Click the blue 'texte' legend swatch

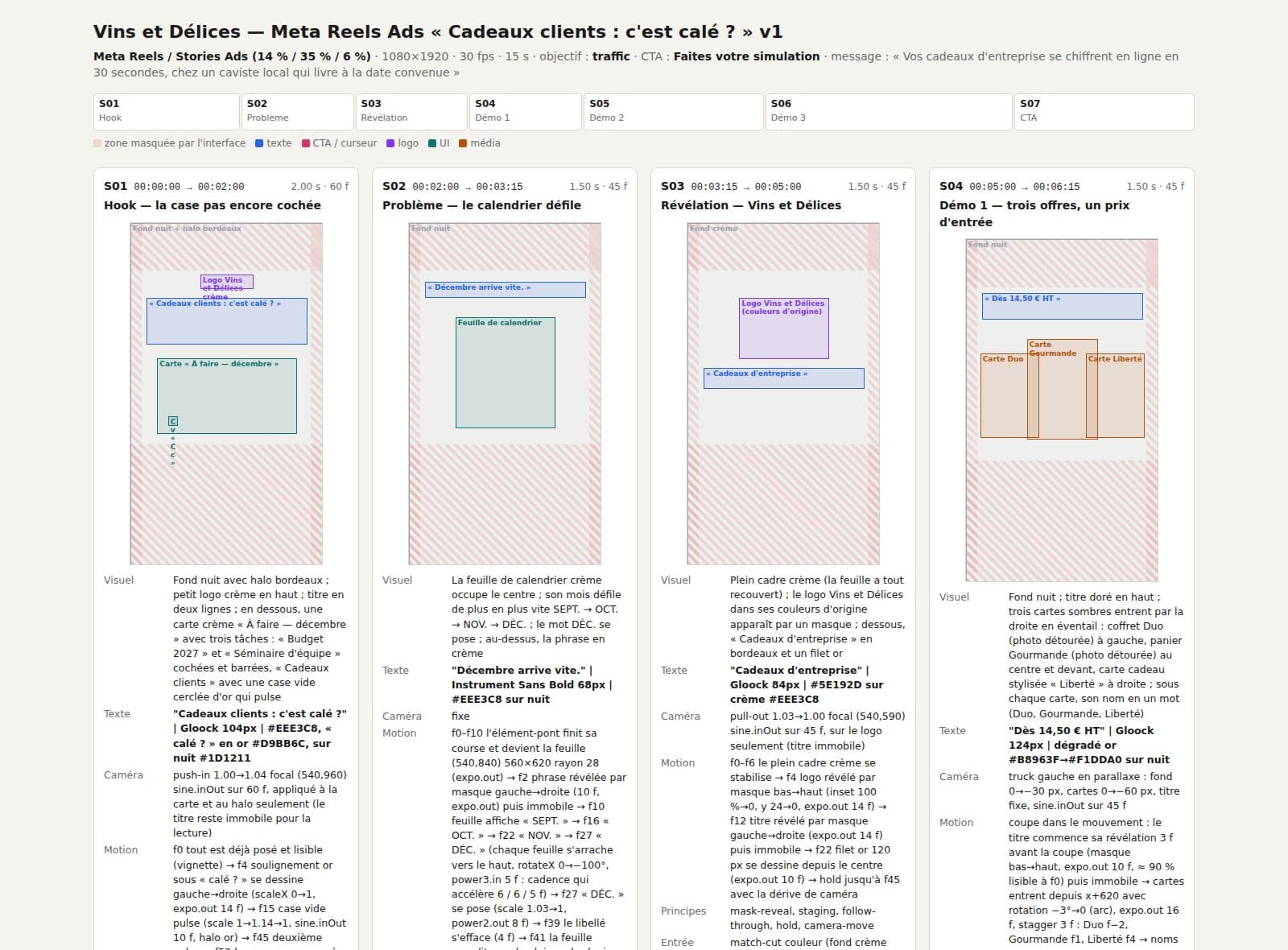(x=259, y=143)
